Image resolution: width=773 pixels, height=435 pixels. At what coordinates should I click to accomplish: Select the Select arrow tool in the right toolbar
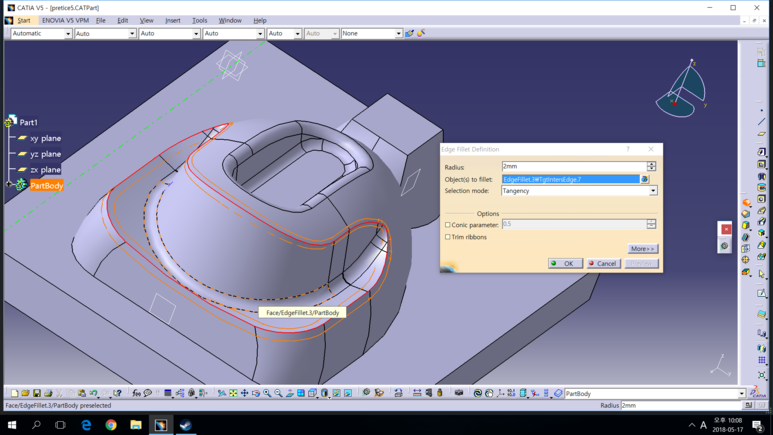(x=762, y=274)
